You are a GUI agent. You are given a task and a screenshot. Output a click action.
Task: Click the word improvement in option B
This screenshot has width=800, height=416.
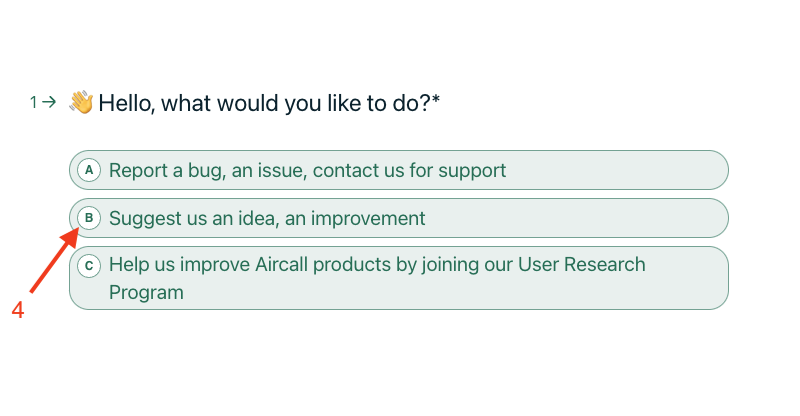tap(368, 218)
